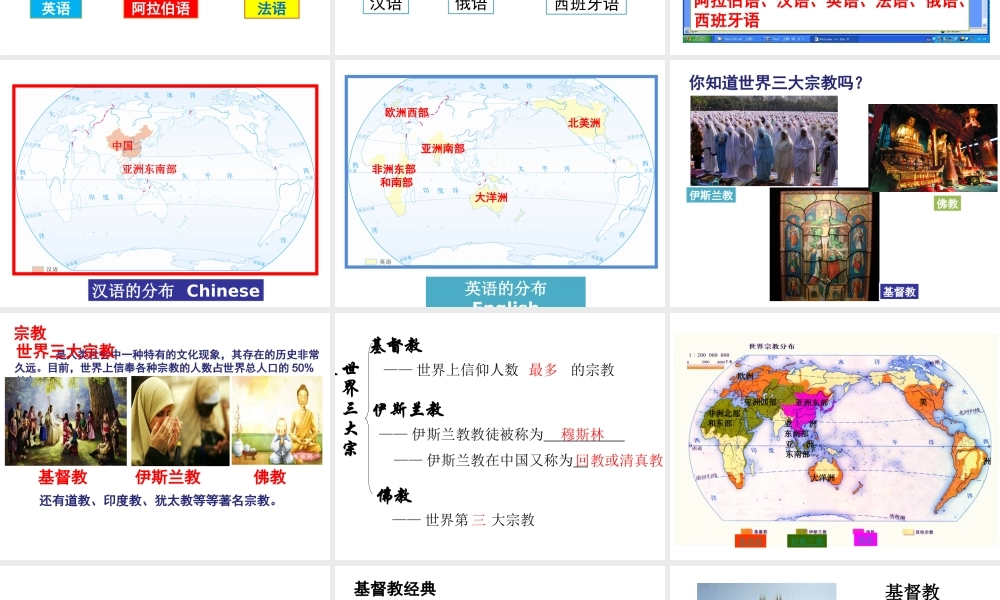
Task: Select the 你知道世界三大宗教吗 slide
Action: (x=835, y=183)
